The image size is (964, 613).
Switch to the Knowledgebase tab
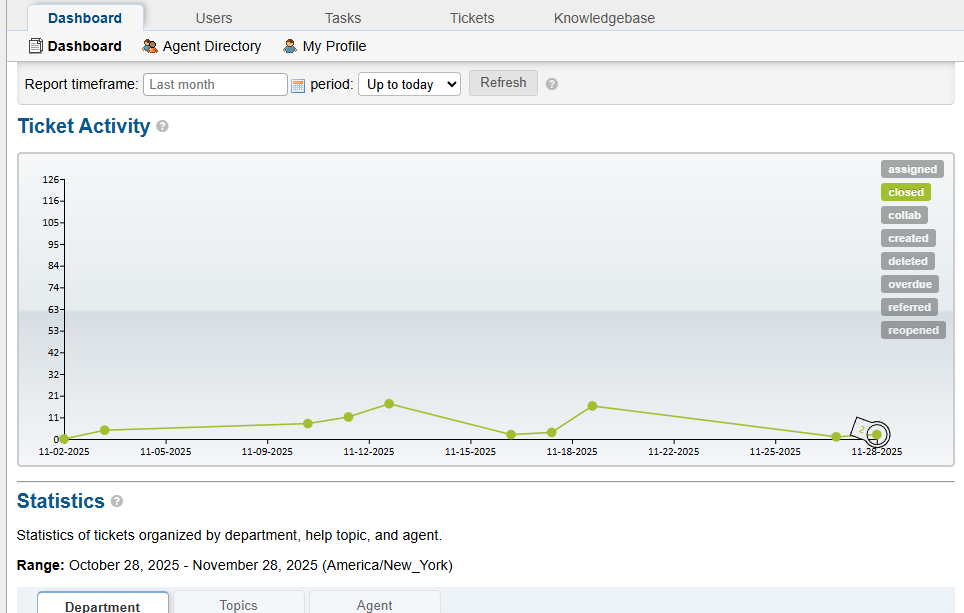(x=605, y=18)
